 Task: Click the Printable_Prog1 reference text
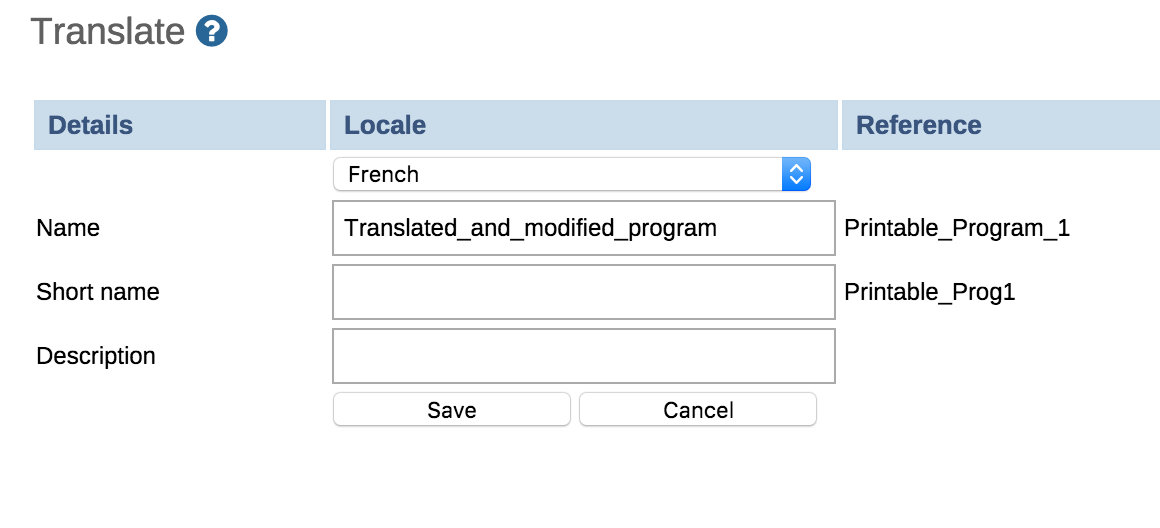[930, 292]
